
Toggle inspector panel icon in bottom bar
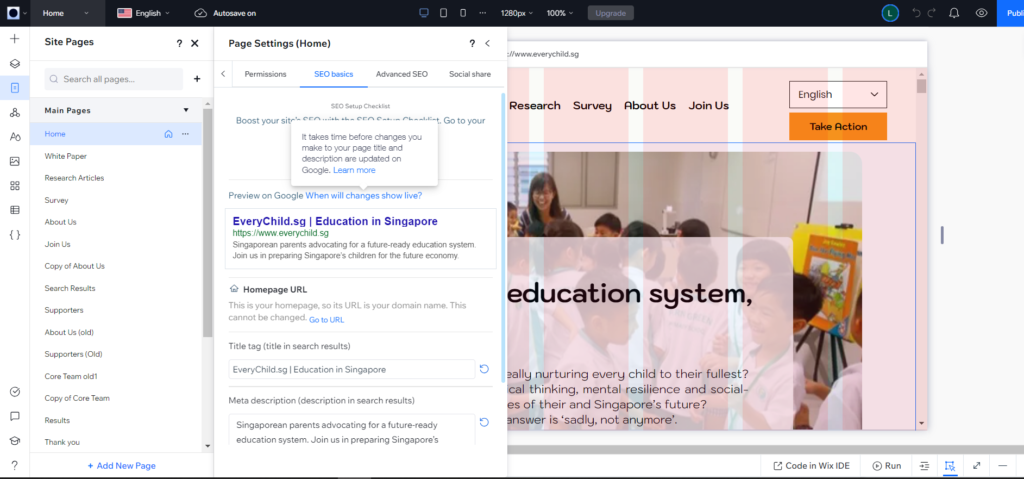(924, 466)
